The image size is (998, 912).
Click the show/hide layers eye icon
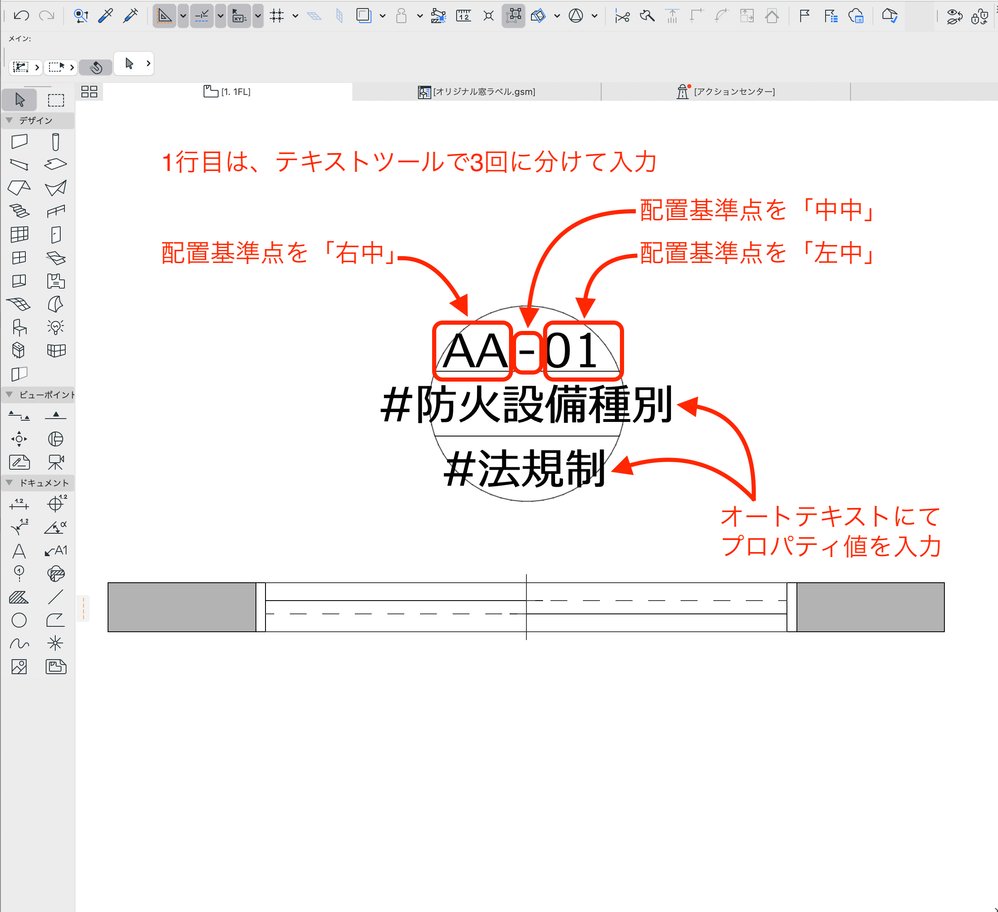[x=954, y=16]
